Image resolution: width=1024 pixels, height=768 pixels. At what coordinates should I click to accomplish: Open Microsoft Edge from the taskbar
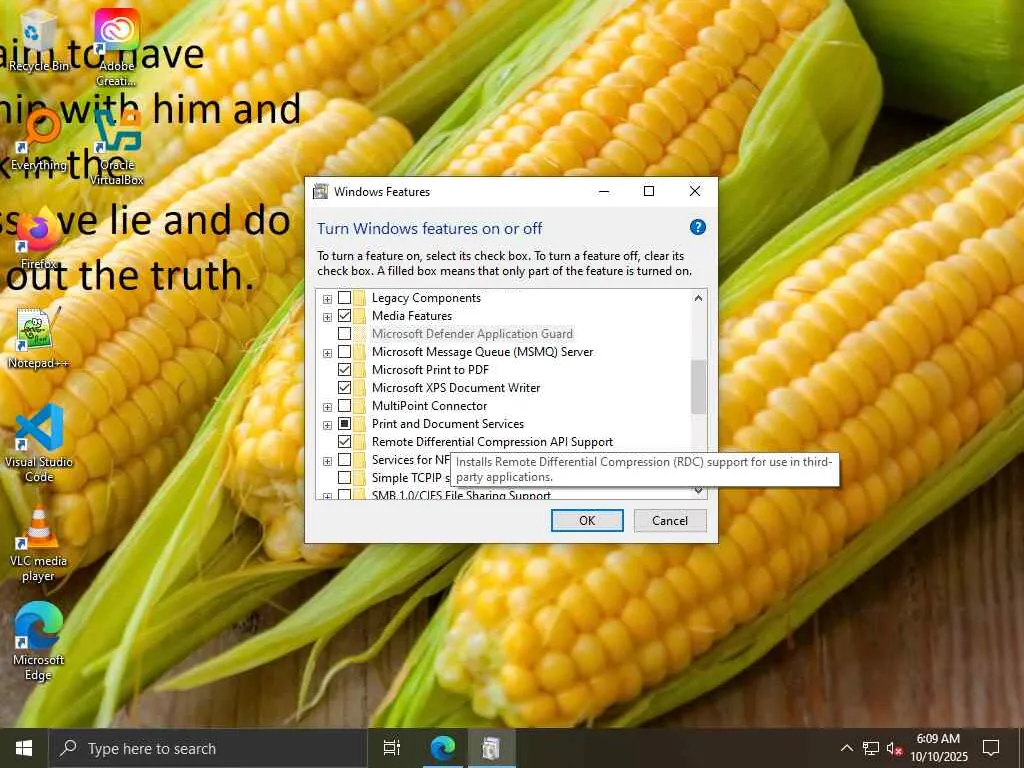(x=442, y=748)
